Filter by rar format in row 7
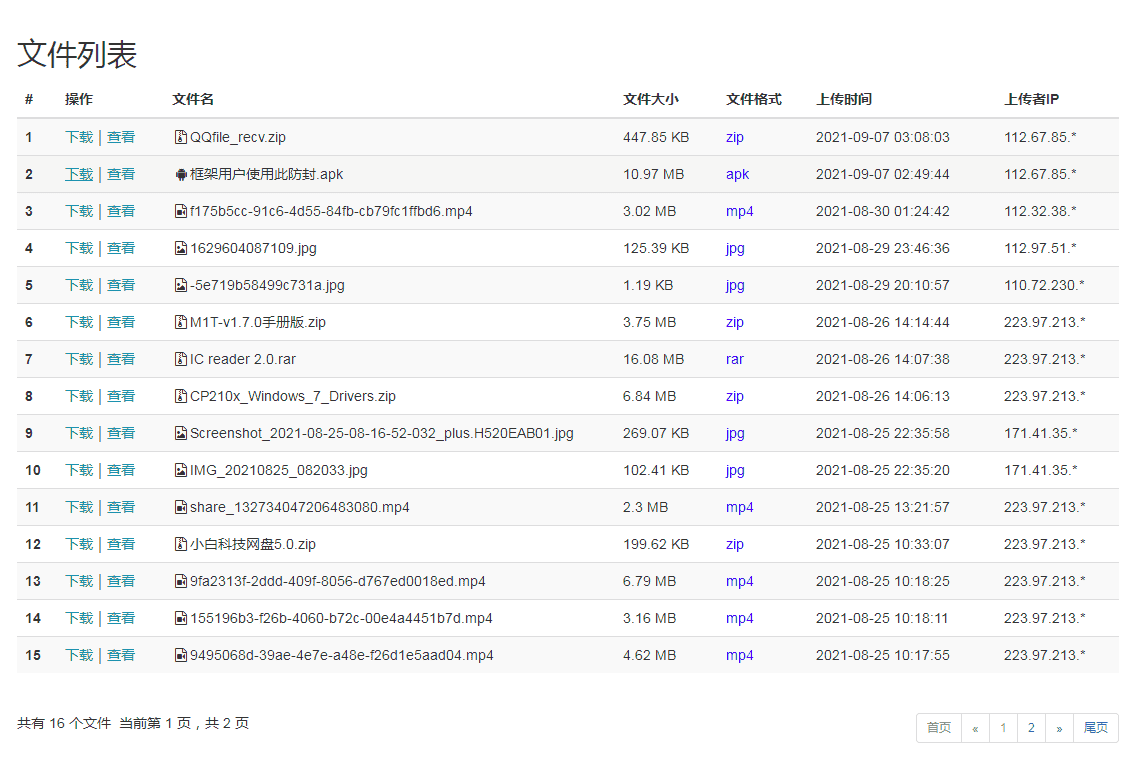The height and width of the screenshot is (779, 1133). coord(735,359)
